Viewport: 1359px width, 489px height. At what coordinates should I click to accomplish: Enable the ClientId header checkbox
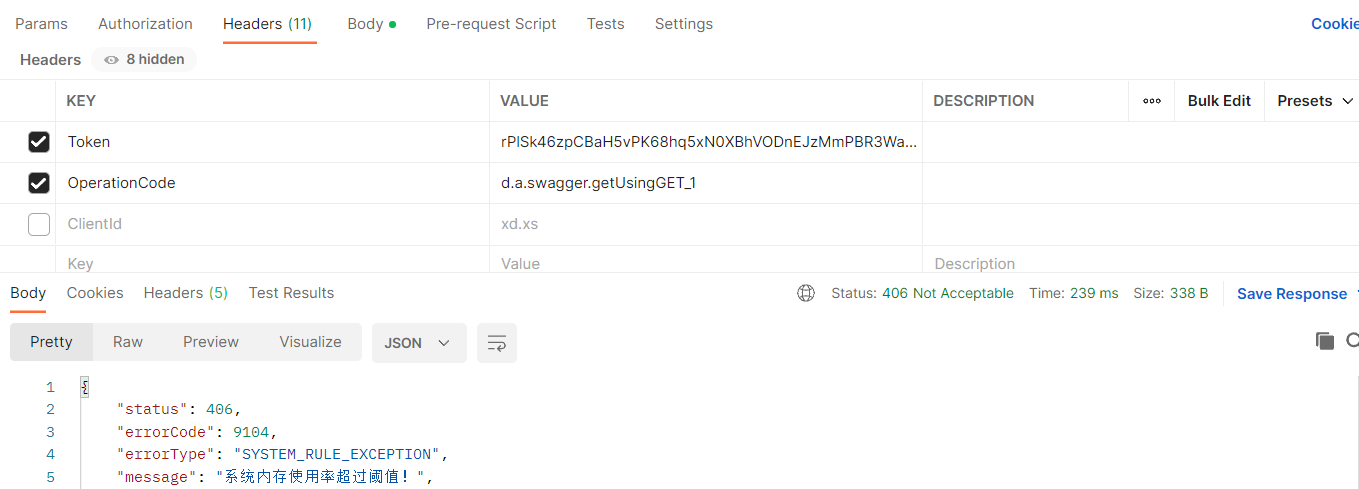click(39, 224)
